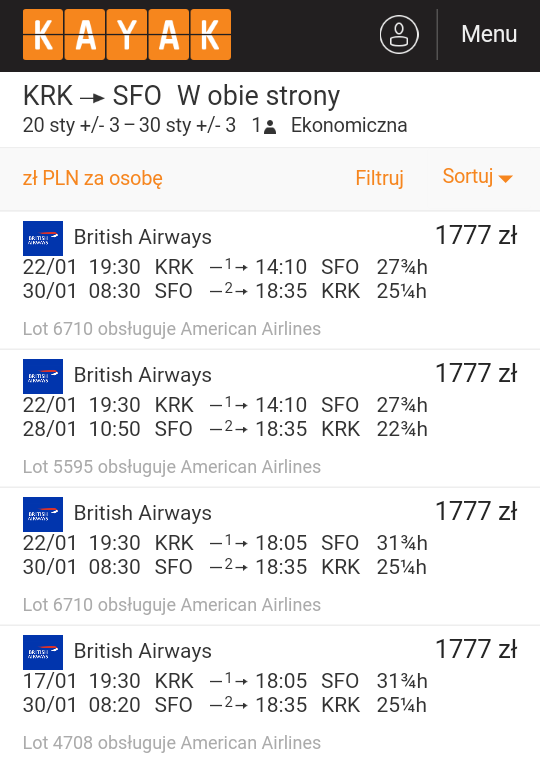Click British Airways logo in third result
Screen dimensions: 540x758
[x=43, y=514]
